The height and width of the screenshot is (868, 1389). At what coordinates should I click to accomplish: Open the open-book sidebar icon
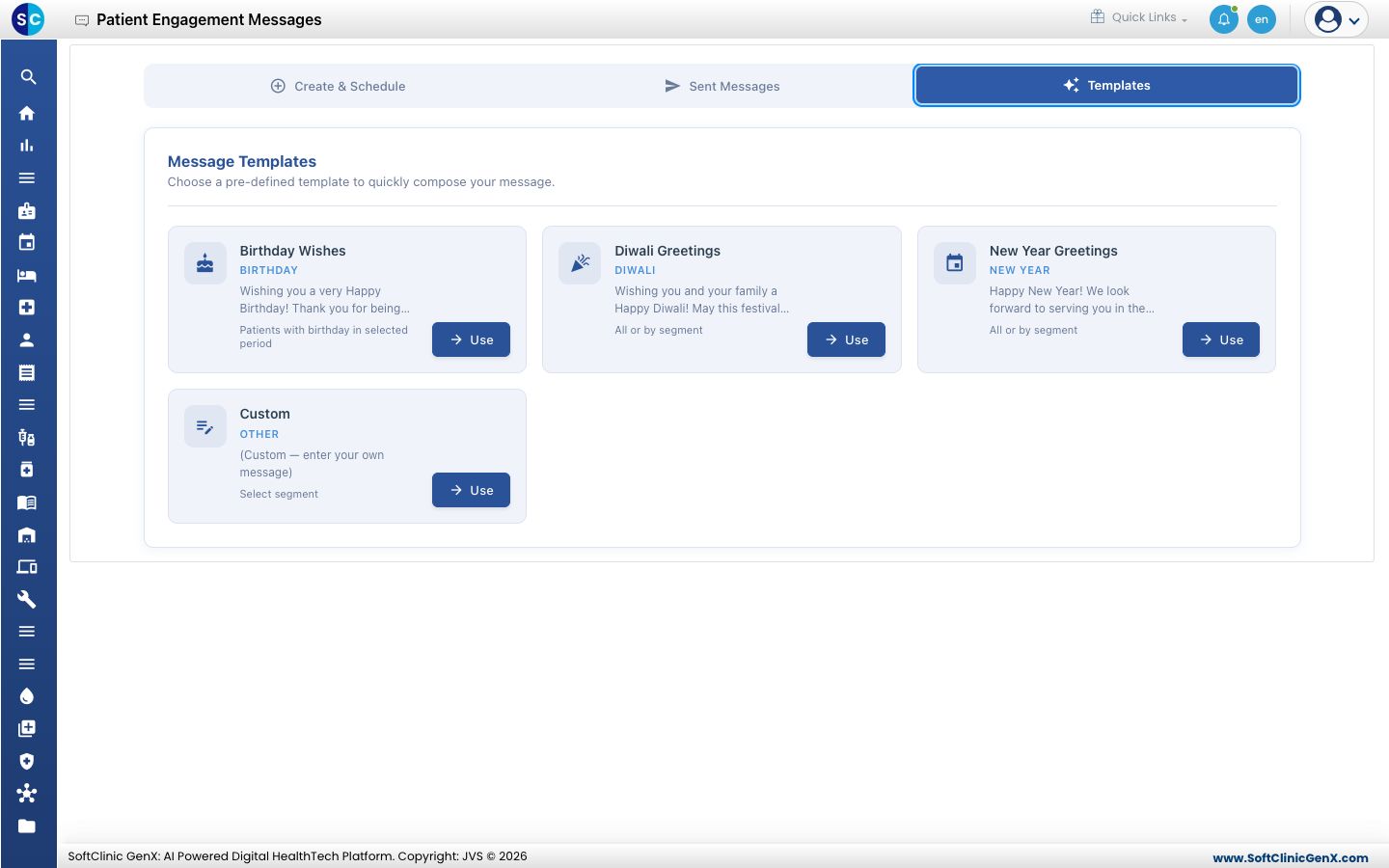click(x=27, y=502)
